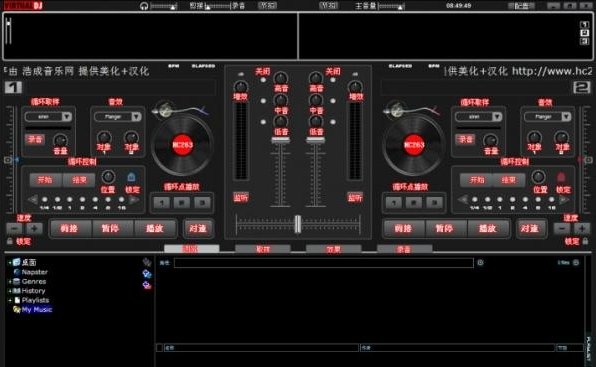Image resolution: width=596 pixels, height=367 pixels.
Task: Select rhythm window zoom level 2
Action: tap(584, 33)
